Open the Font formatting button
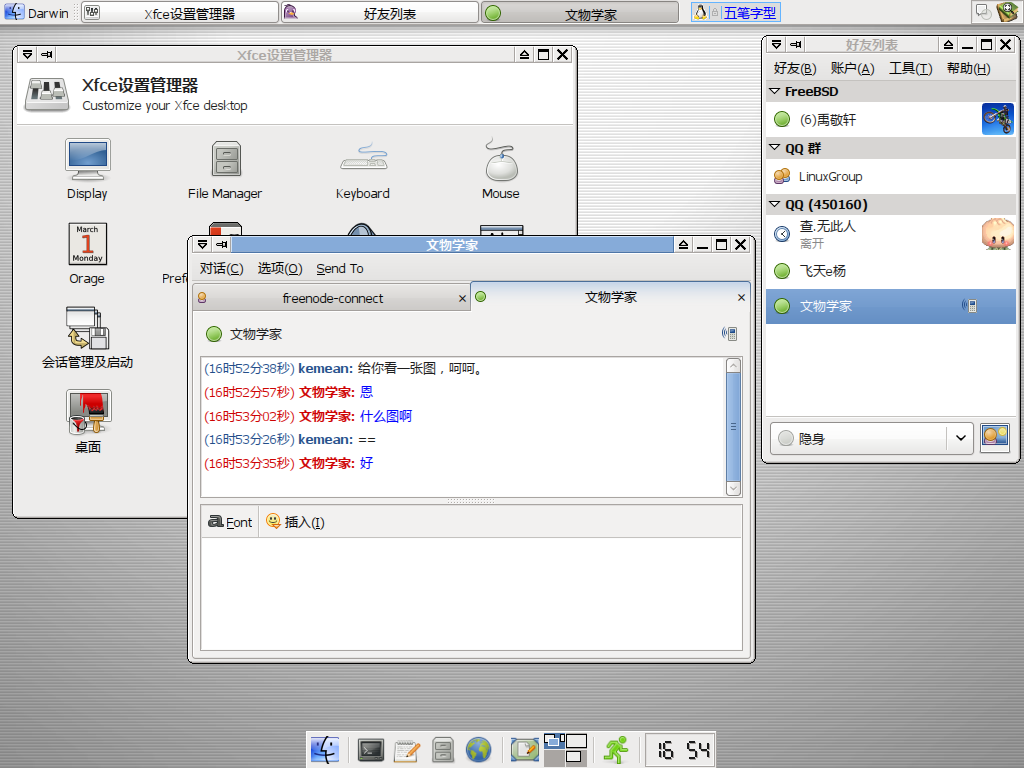Viewport: 1024px width, 768px height. 230,522
